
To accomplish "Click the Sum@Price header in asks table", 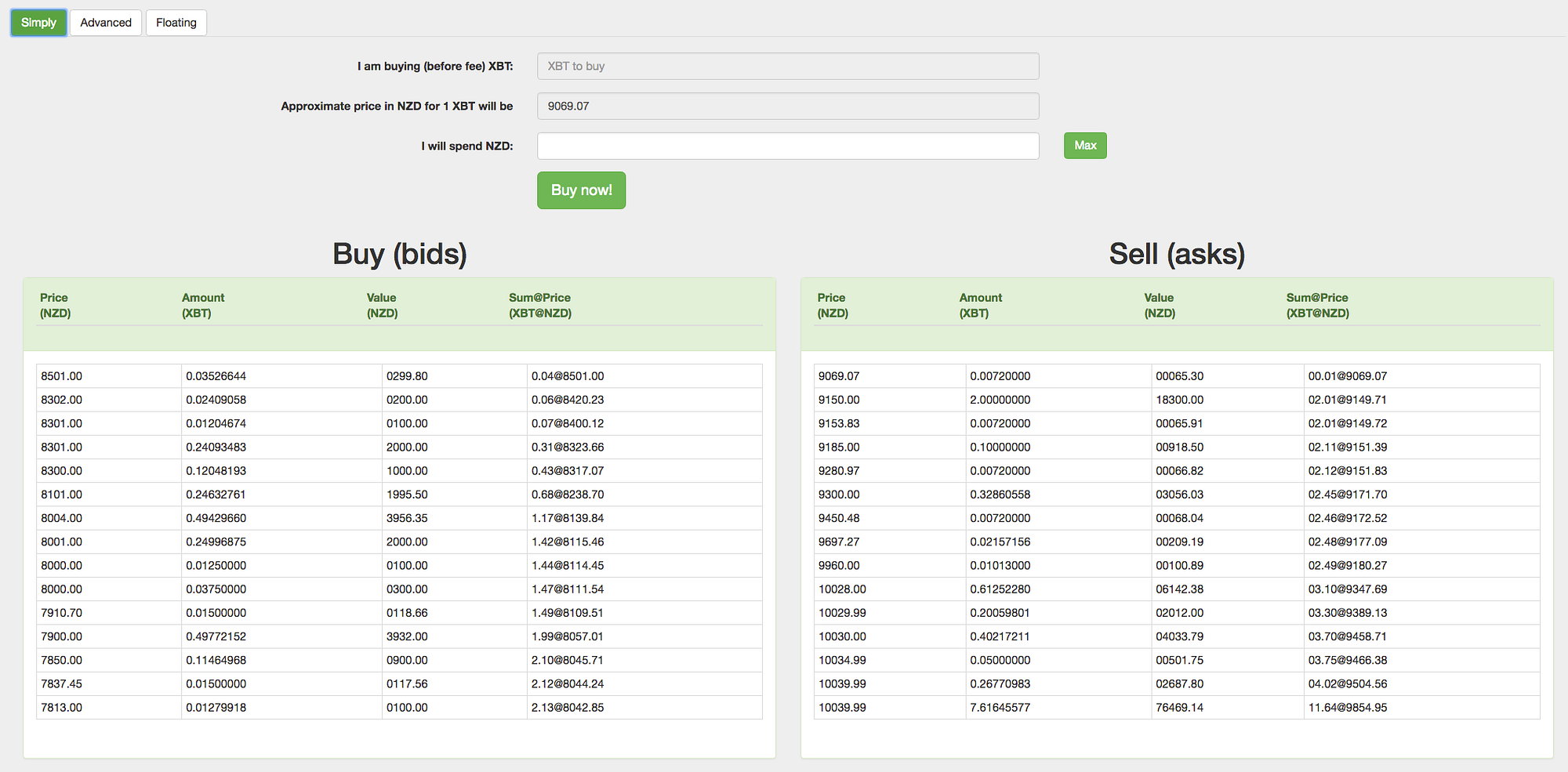I will [1318, 306].
